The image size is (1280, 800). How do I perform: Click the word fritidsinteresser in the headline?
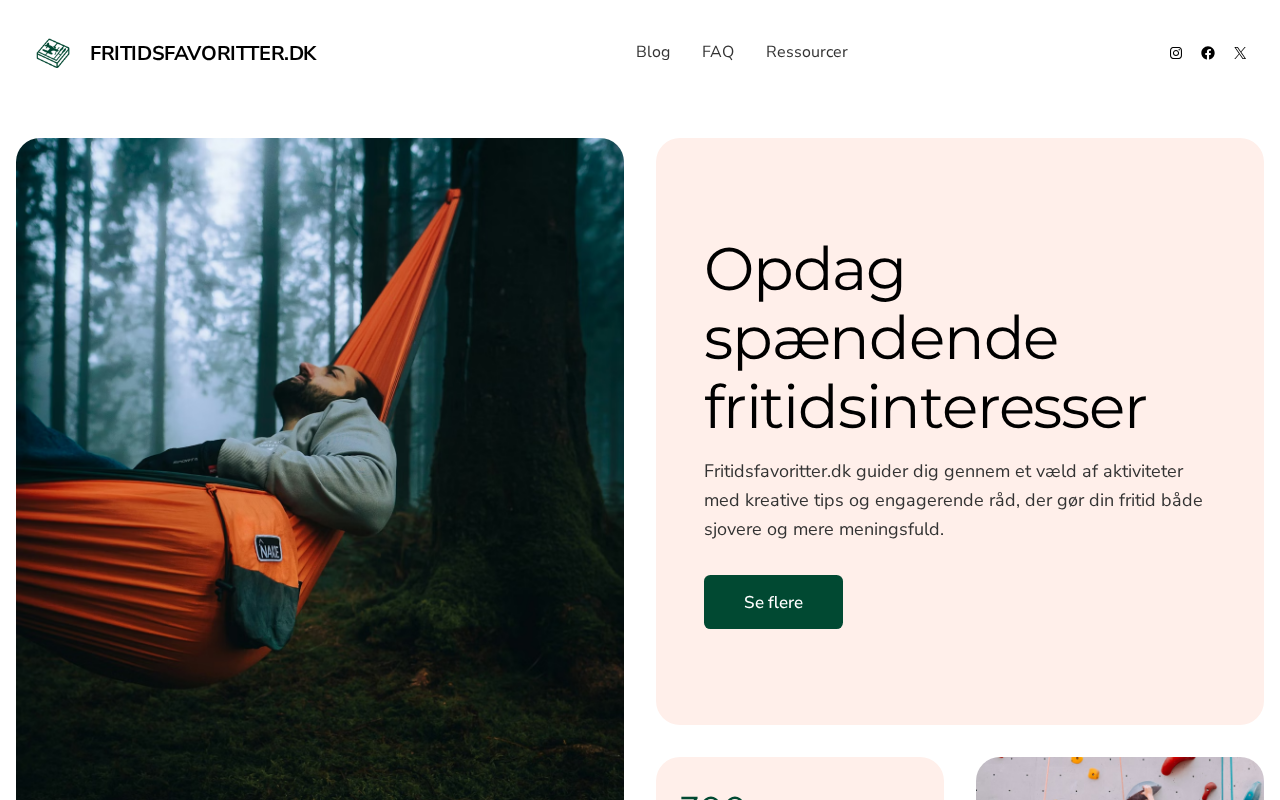click(x=925, y=407)
